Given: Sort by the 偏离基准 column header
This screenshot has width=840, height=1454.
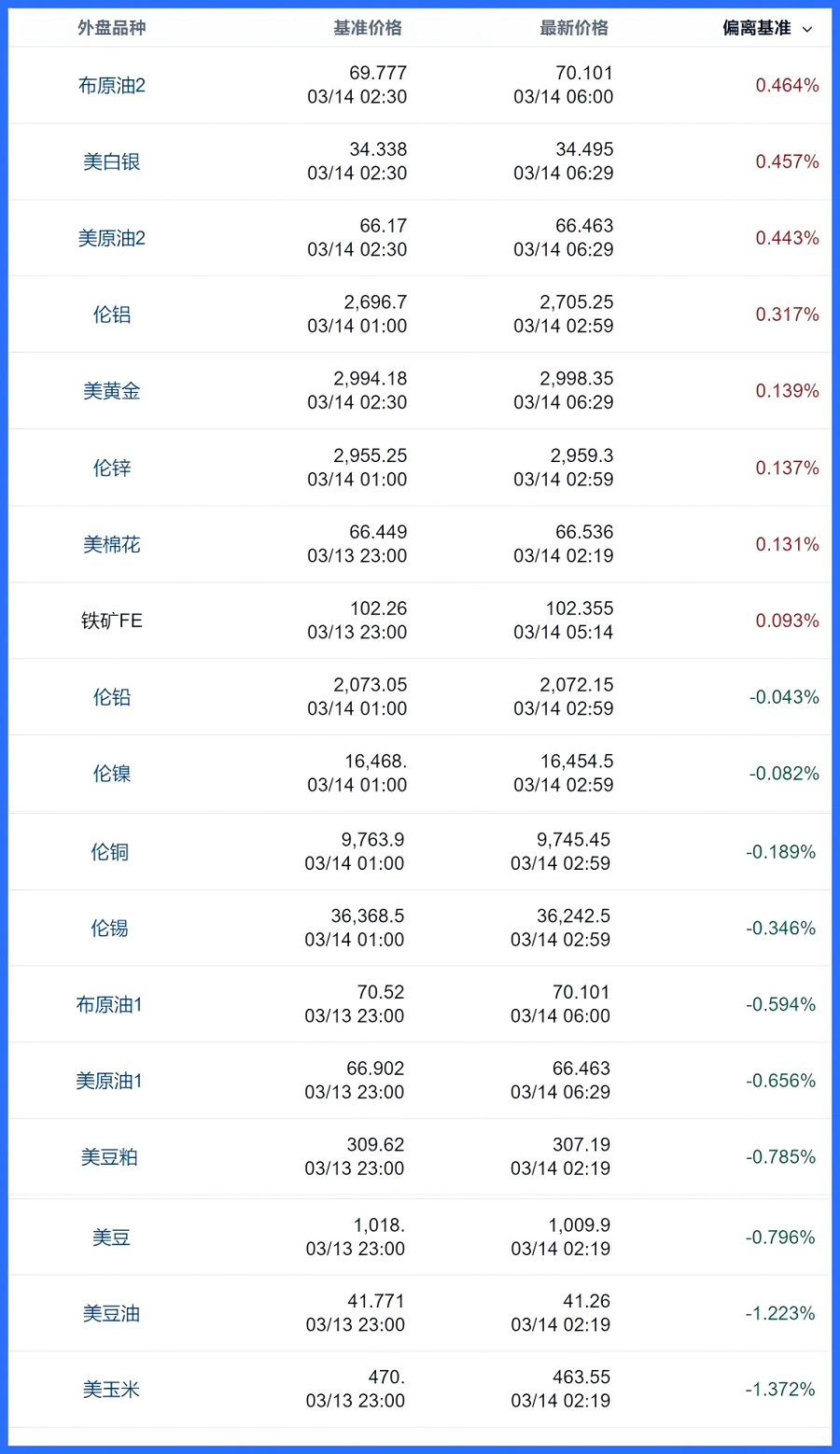Looking at the screenshot, I should click(x=756, y=28).
